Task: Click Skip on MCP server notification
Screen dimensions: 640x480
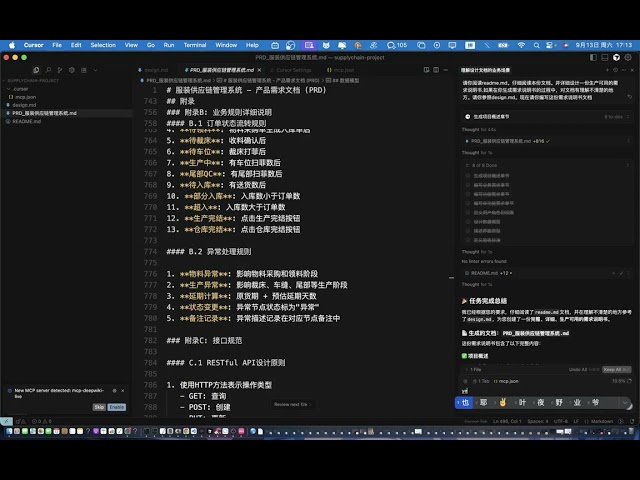Action: coord(99,407)
